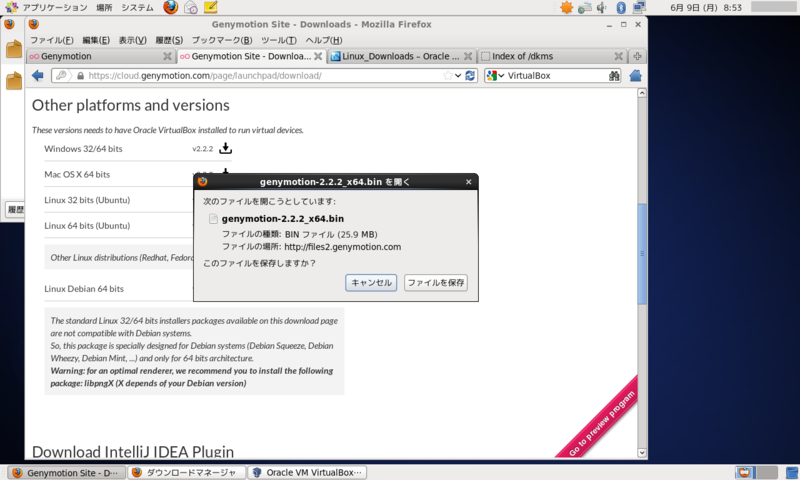Click the Linux 64 bits (Ubuntu) row

pyautogui.click(x=118, y=225)
